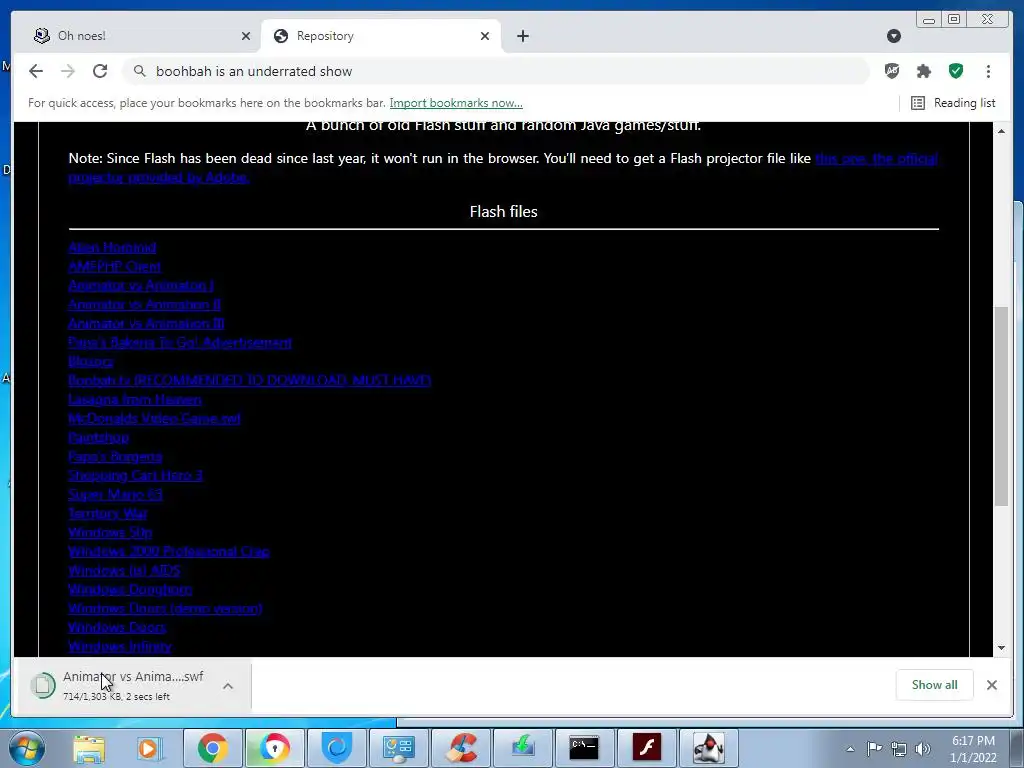Click the volume speaker tray icon
The image size is (1024, 768).
pyautogui.click(x=922, y=749)
